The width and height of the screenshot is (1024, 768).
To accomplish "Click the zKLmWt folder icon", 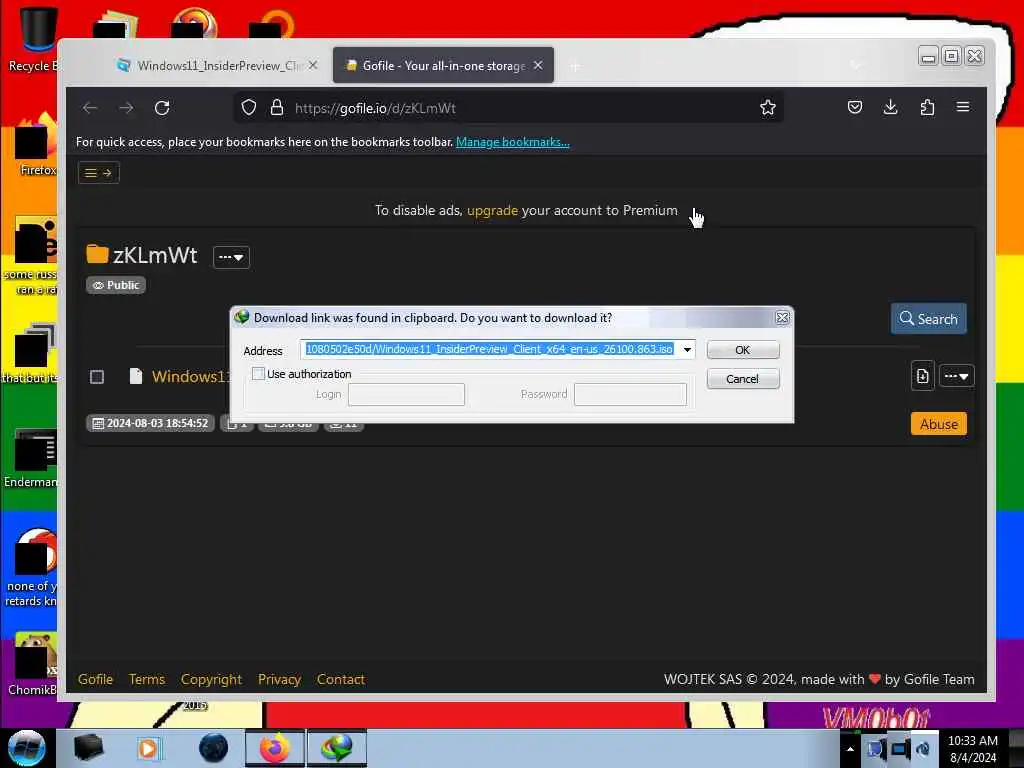I will [x=97, y=254].
